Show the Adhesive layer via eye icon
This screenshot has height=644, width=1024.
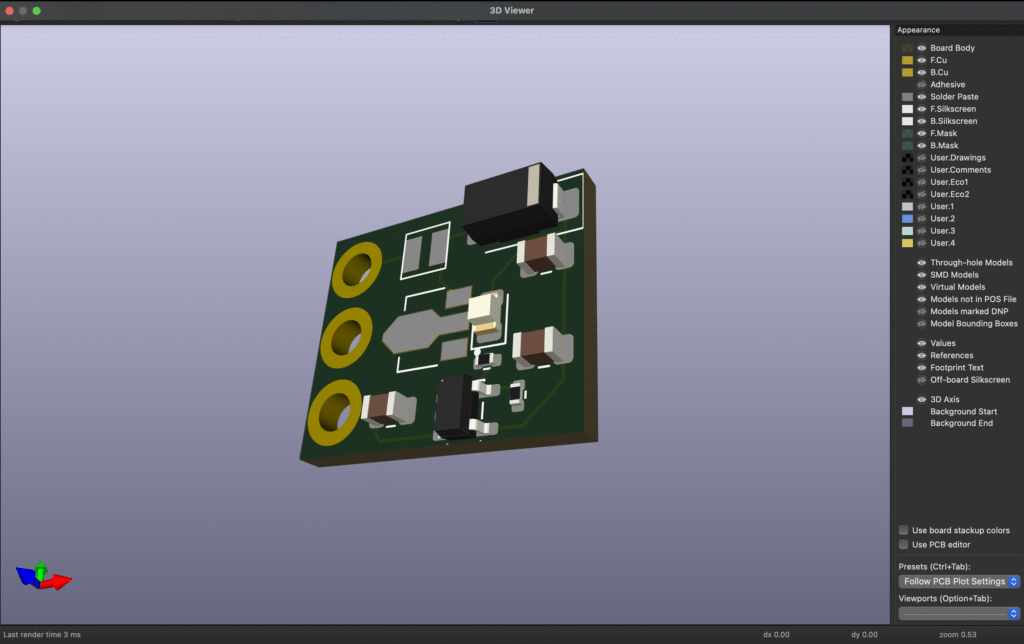[x=921, y=85]
